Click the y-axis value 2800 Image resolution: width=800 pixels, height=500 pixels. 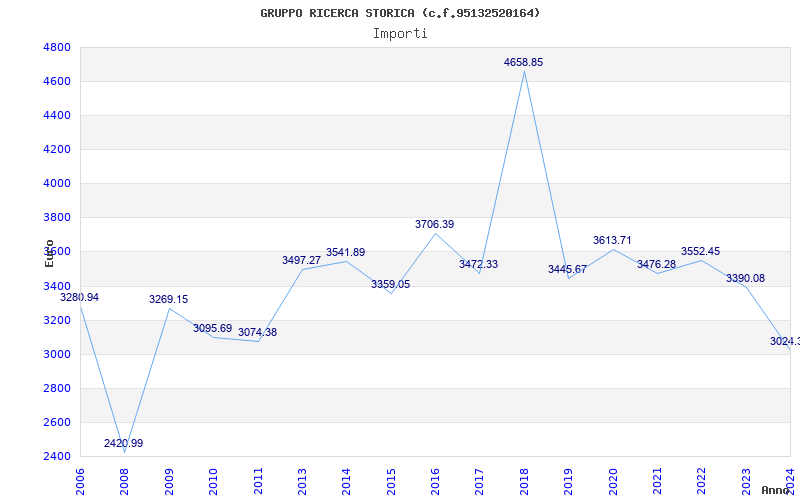[x=55, y=388]
